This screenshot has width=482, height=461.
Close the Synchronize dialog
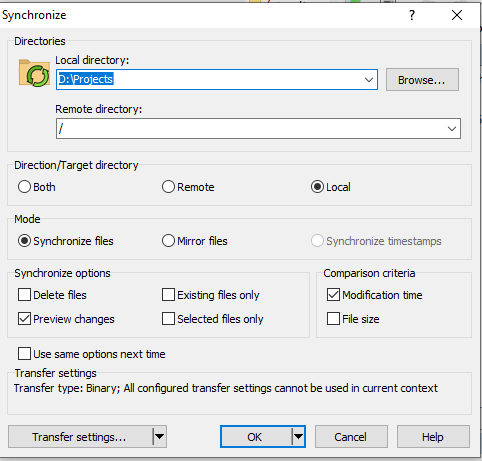pyautogui.click(x=457, y=15)
